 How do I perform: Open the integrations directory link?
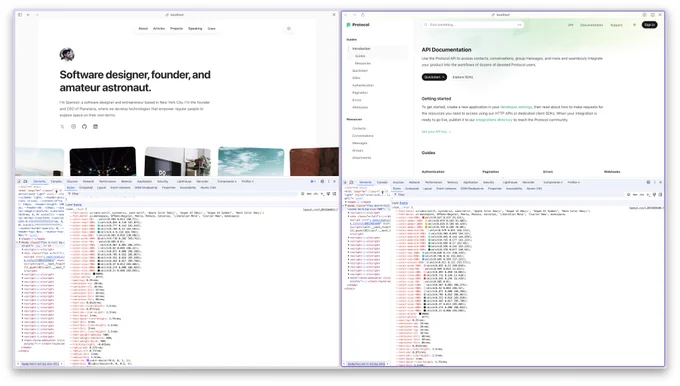tap(494, 120)
